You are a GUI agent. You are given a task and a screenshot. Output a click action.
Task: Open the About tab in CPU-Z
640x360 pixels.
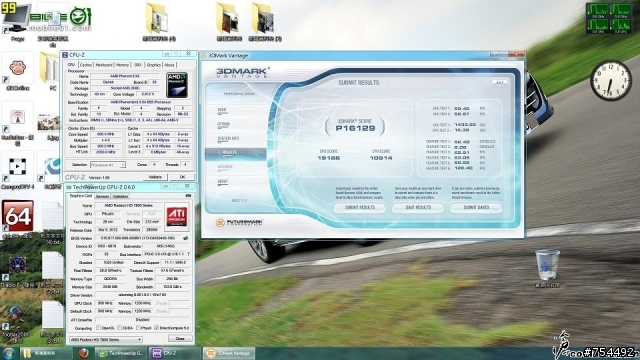point(169,65)
